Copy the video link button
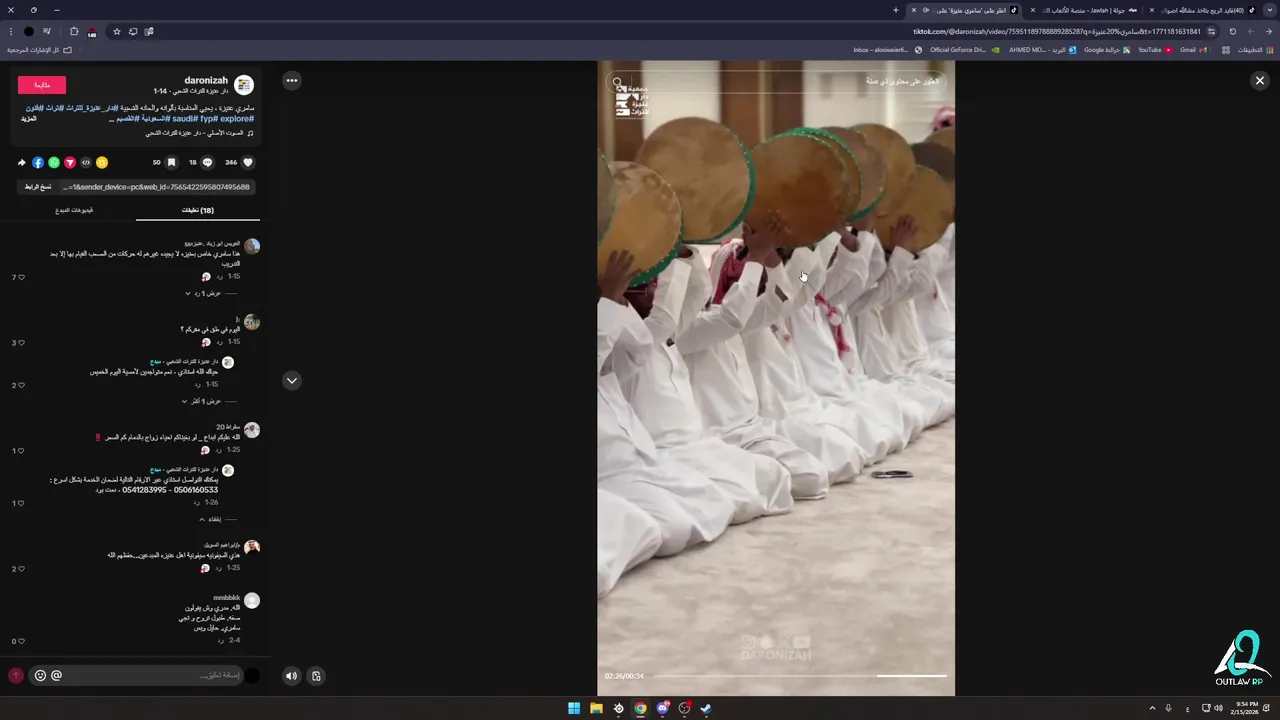Image resolution: width=1280 pixels, height=720 pixels. point(39,187)
